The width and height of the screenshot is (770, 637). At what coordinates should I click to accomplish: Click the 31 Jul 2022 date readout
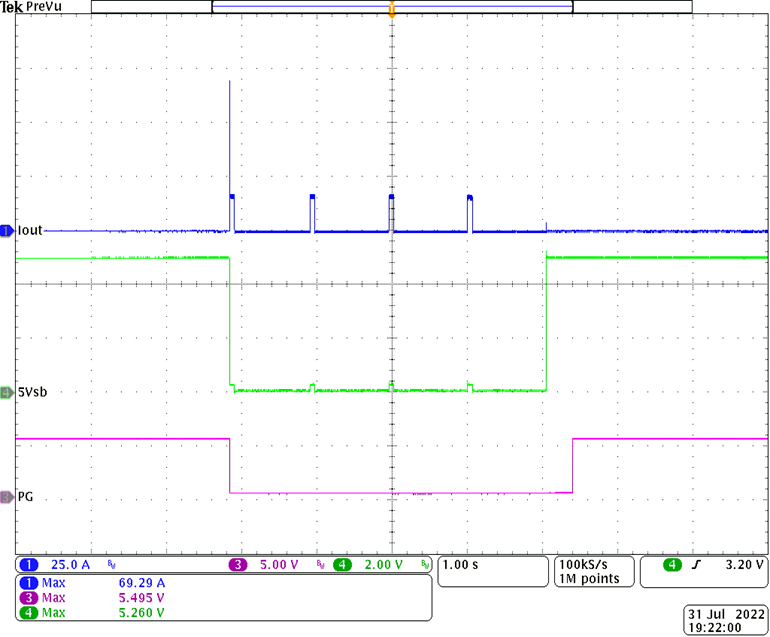coord(726,614)
